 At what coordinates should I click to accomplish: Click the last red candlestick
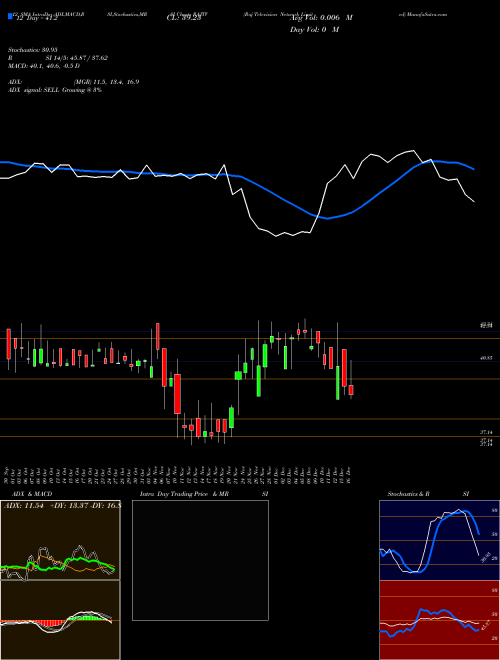351,390
